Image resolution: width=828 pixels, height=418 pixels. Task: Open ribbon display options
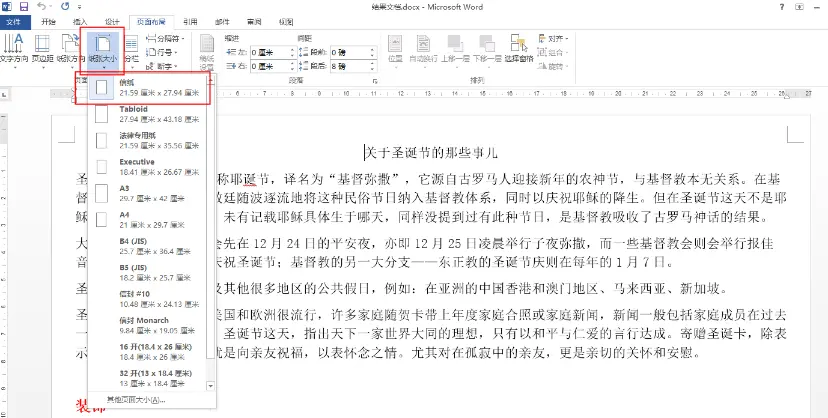tap(800, 7)
